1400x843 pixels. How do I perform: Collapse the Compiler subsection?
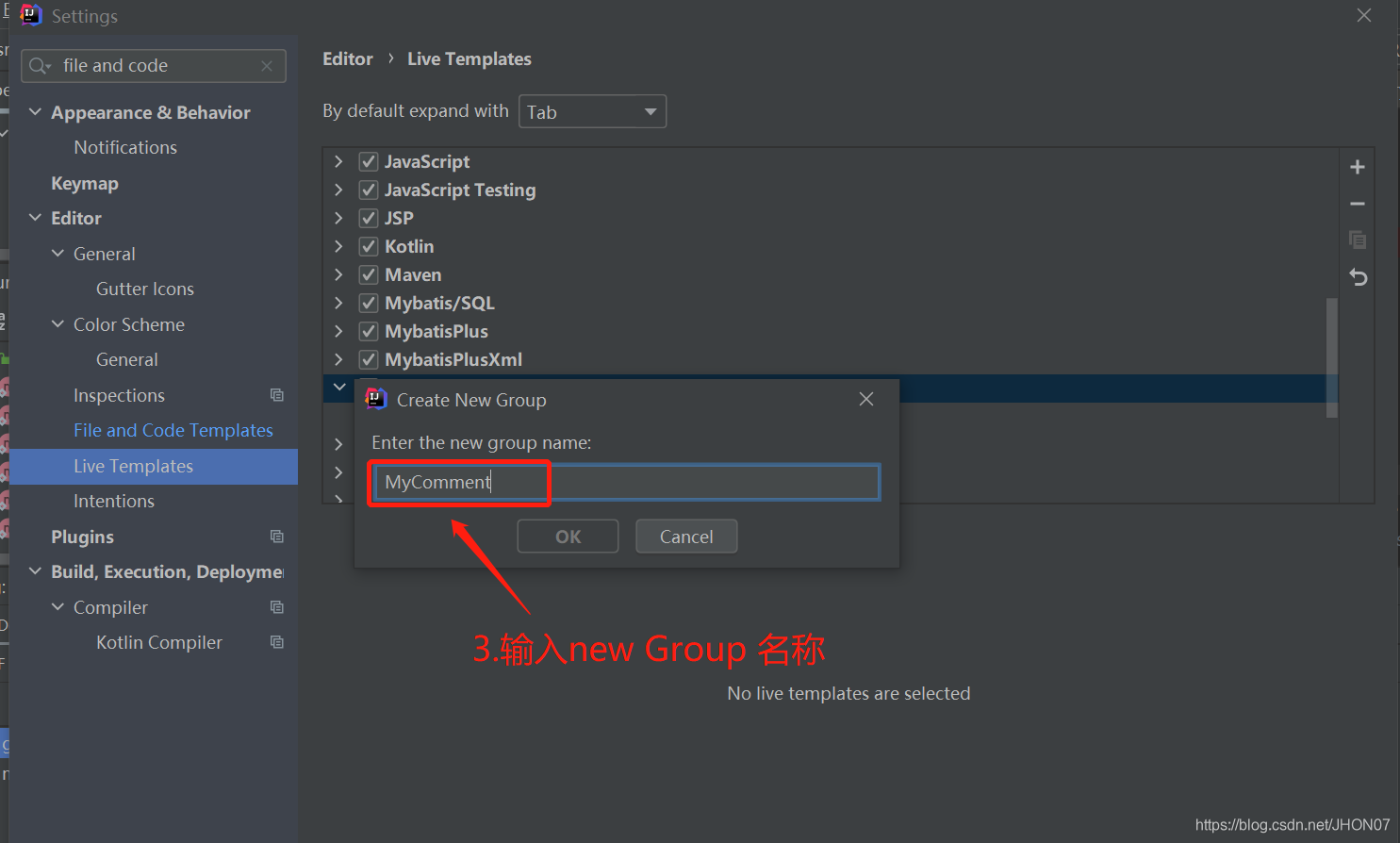[58, 607]
